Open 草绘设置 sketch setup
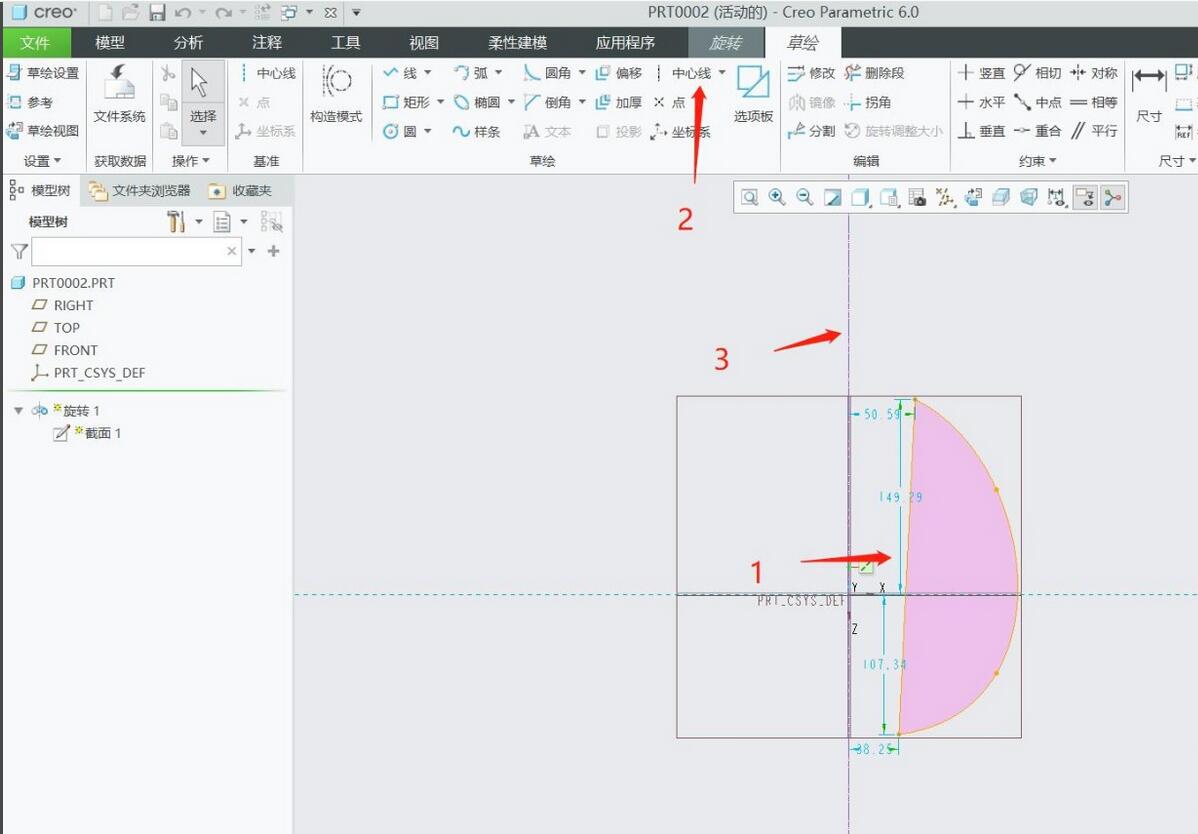This screenshot has width=1198, height=834. 43,73
